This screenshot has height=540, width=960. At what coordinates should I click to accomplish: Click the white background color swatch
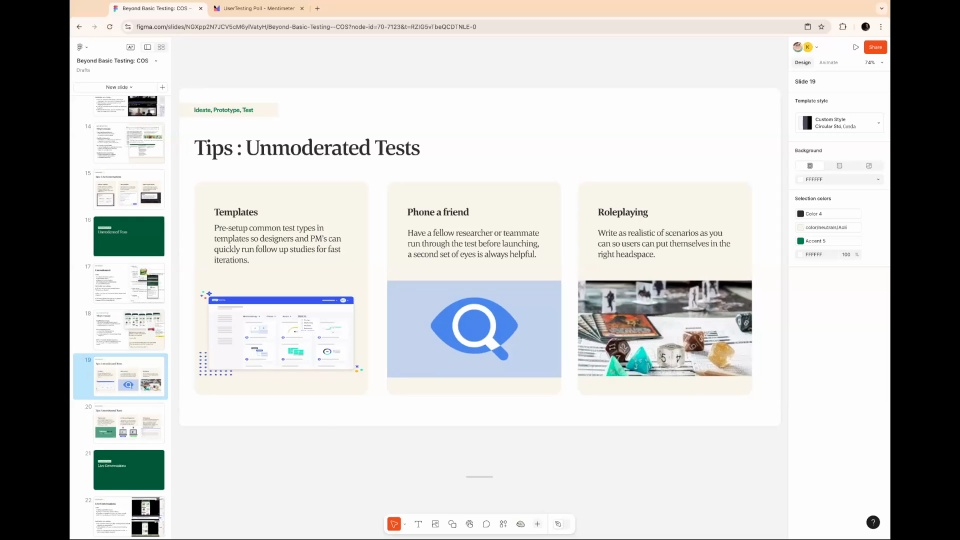coord(800,179)
